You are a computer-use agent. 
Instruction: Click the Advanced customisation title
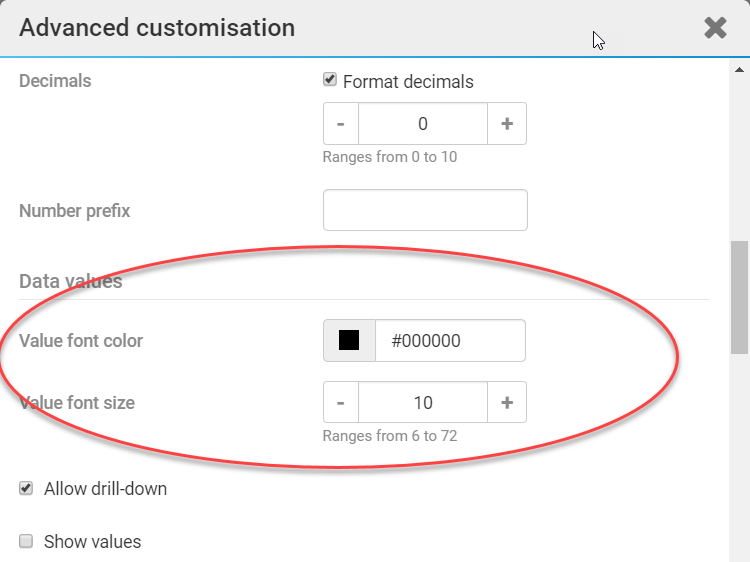tap(157, 28)
